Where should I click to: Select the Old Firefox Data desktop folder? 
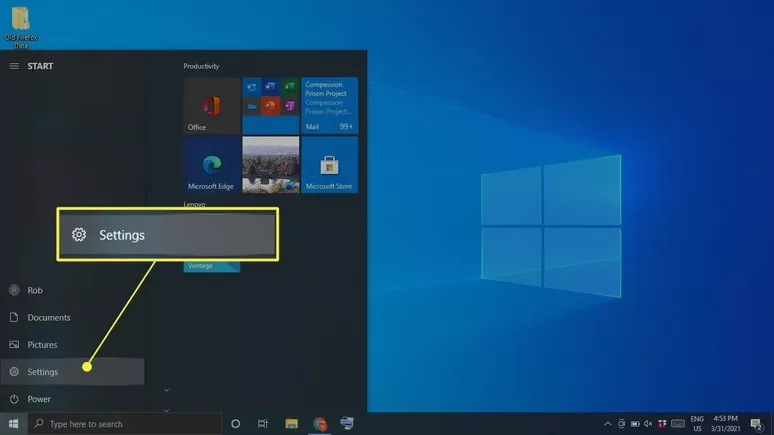(x=21, y=27)
